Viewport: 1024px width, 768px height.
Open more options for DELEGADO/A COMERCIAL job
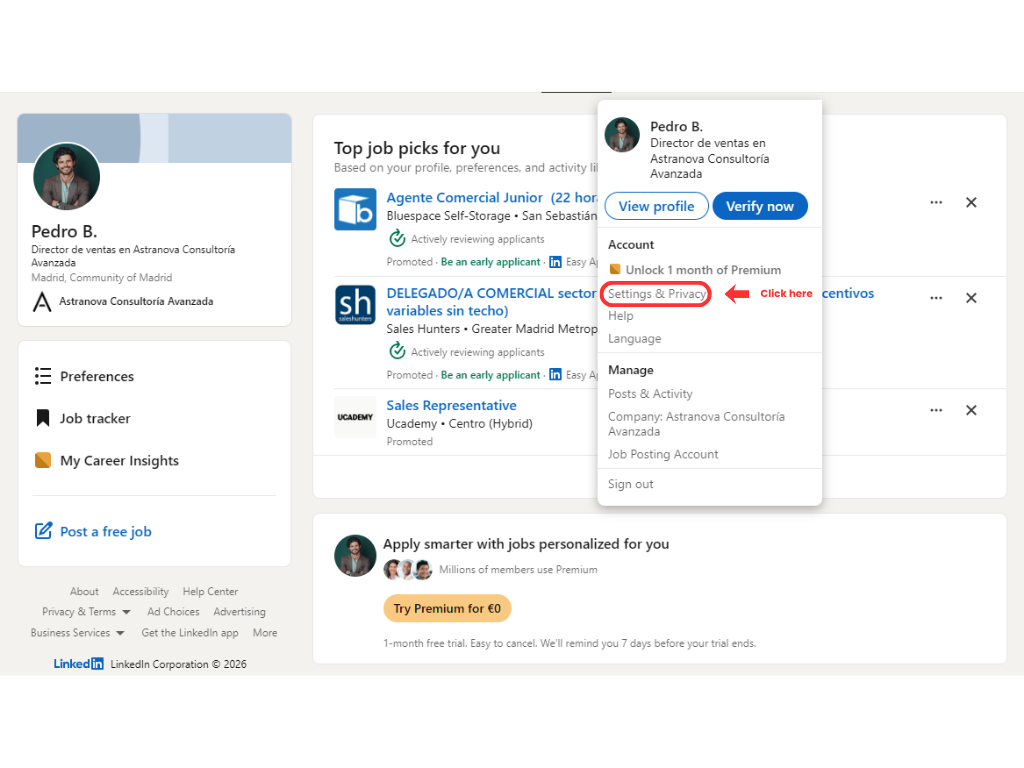pyautogui.click(x=936, y=298)
